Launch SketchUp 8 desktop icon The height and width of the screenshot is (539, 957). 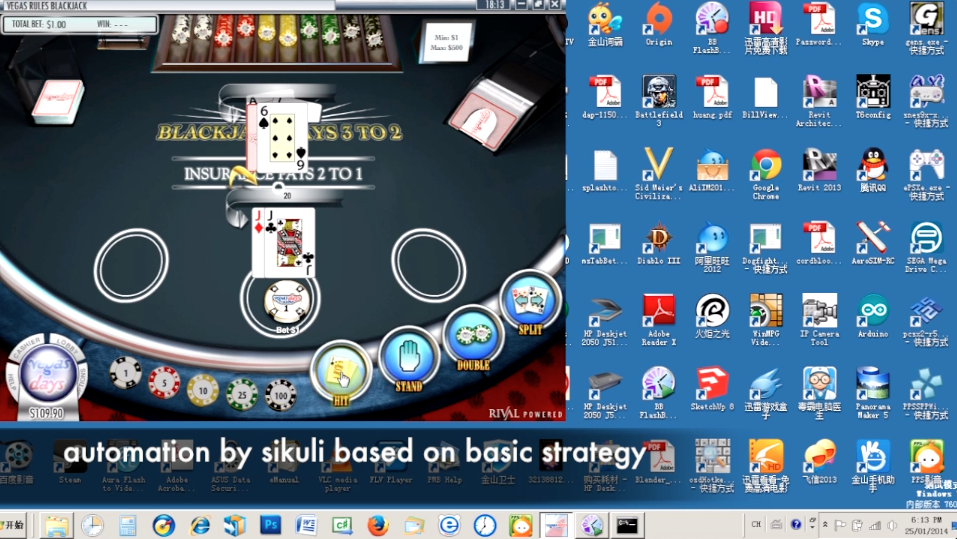(x=712, y=389)
